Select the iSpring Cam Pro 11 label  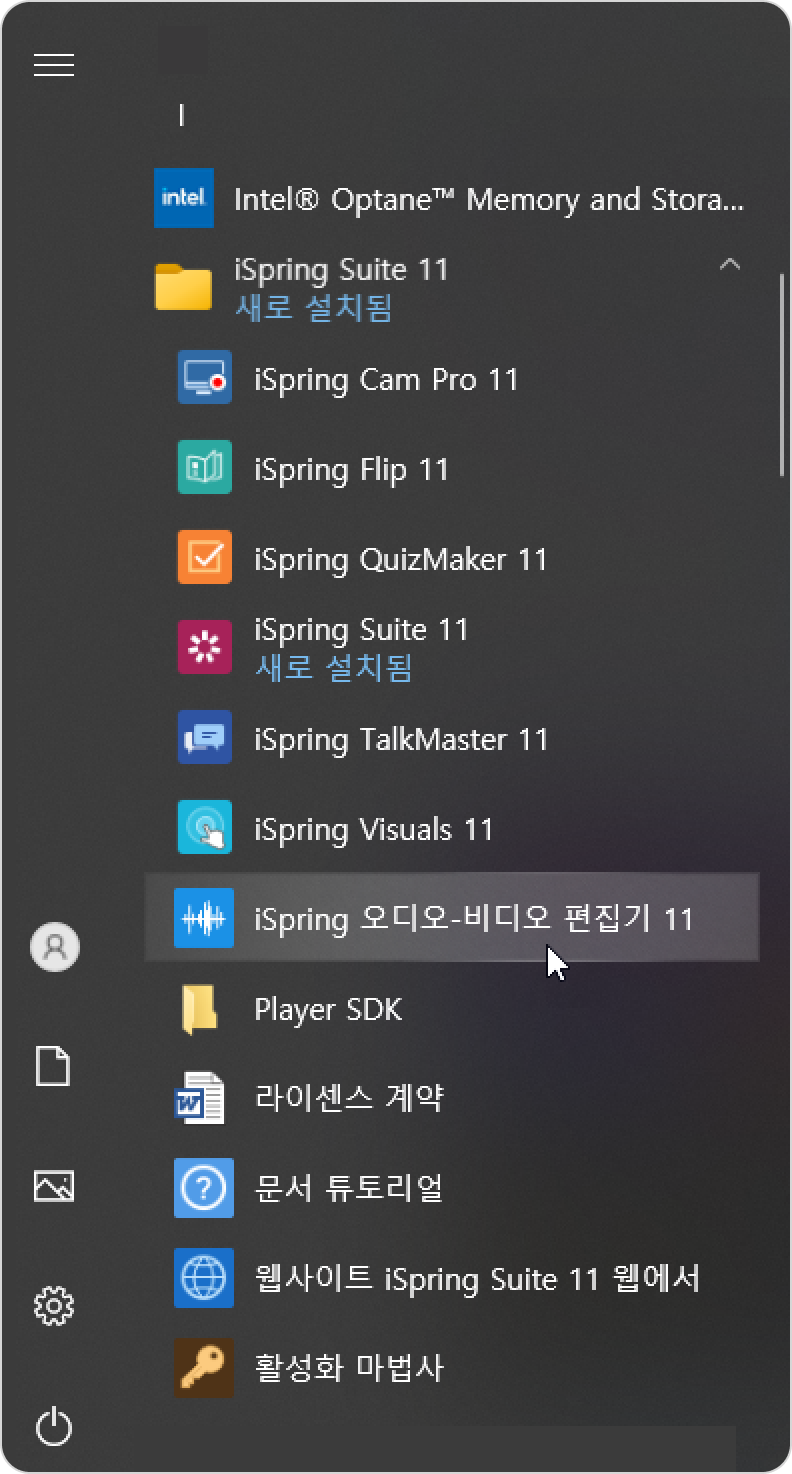[386, 380]
